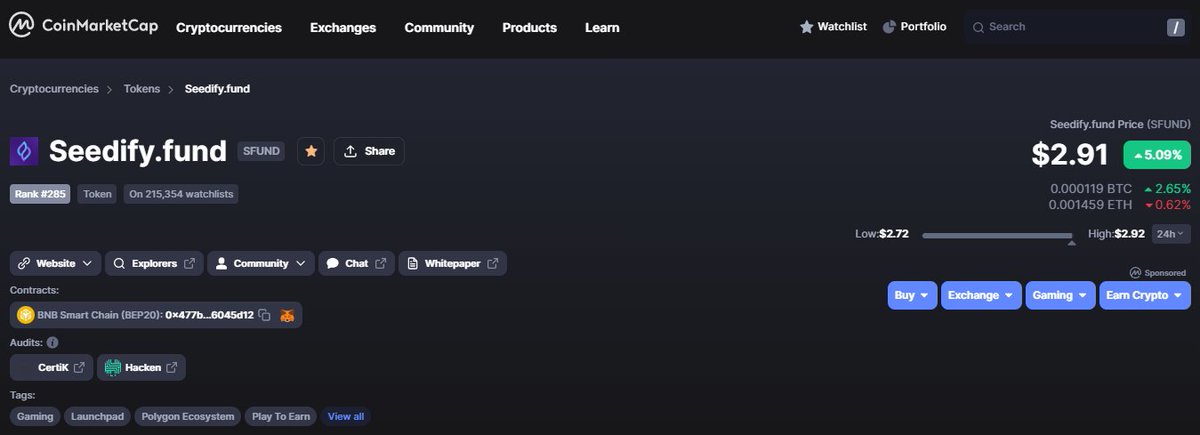Open Portfolio from the header
Screen dimensions: 1200x435
click(914, 27)
